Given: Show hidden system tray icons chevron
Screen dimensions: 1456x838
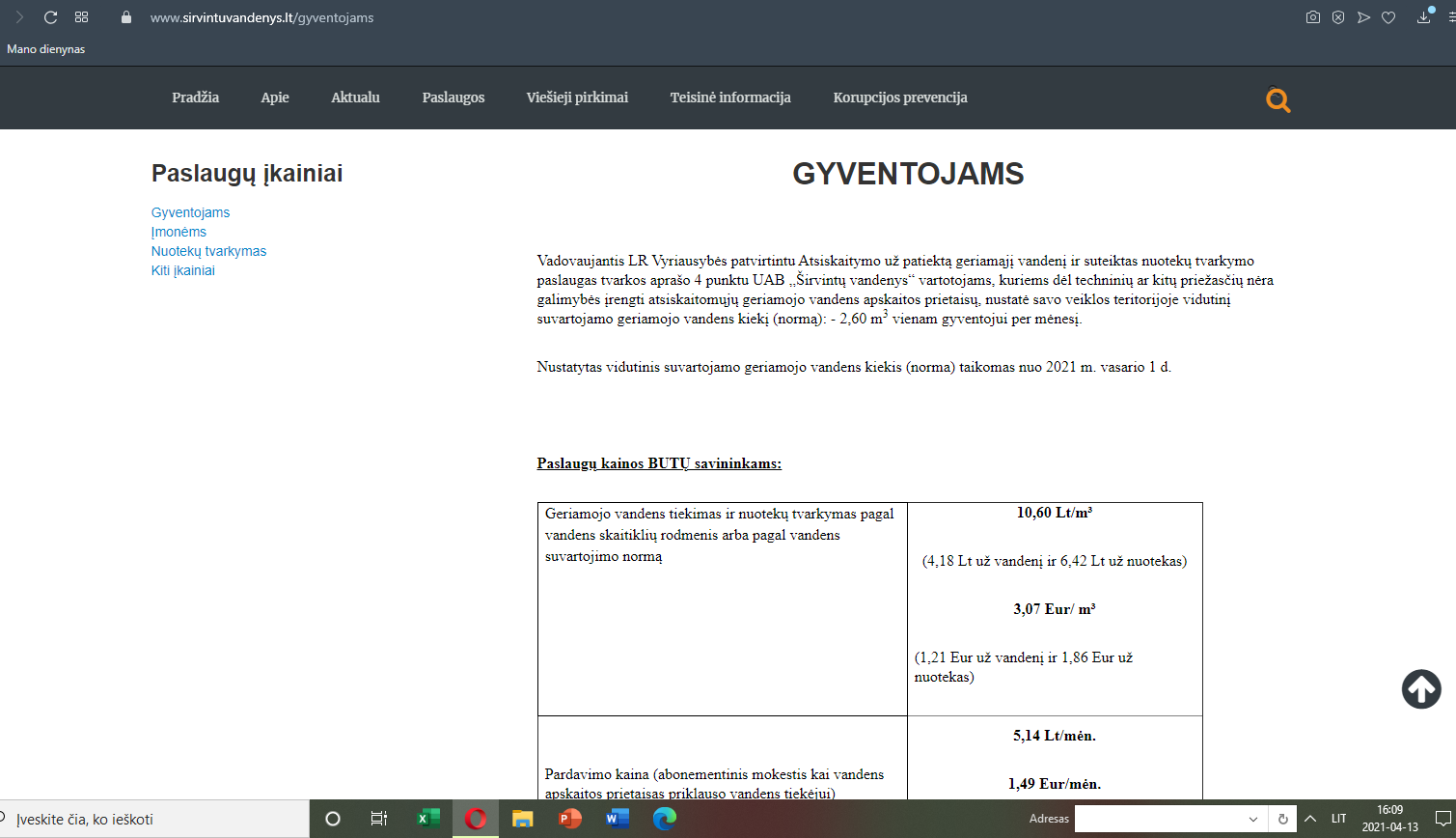Looking at the screenshot, I should (1310, 819).
